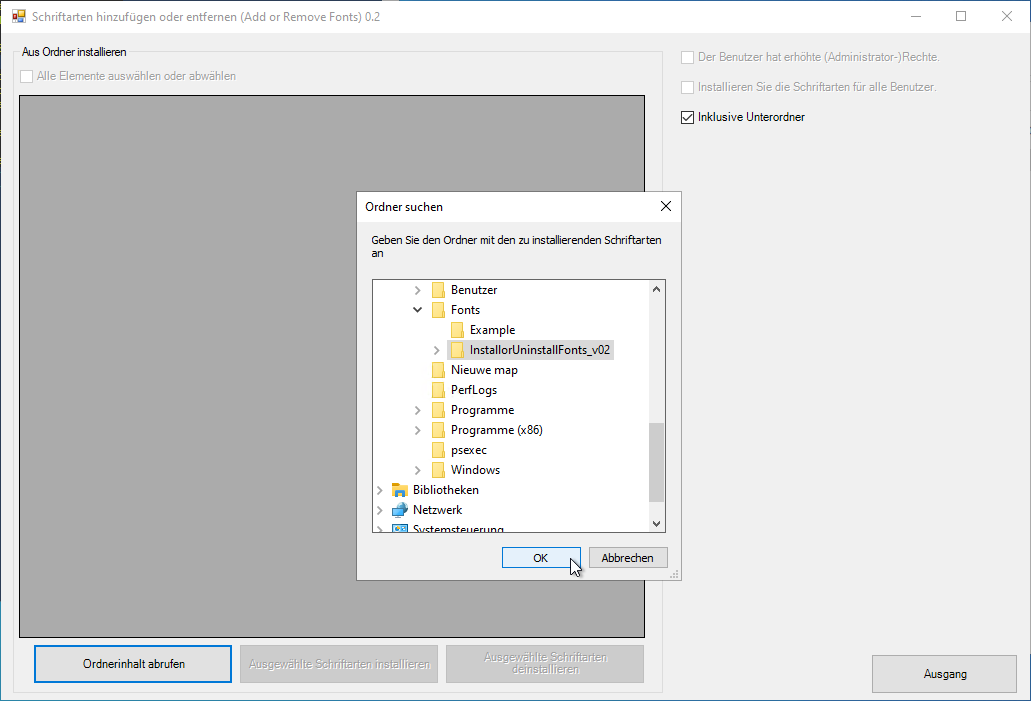Image resolution: width=1031 pixels, height=701 pixels.
Task: Toggle the Inklusive Unterordner checkbox
Action: coord(687,117)
